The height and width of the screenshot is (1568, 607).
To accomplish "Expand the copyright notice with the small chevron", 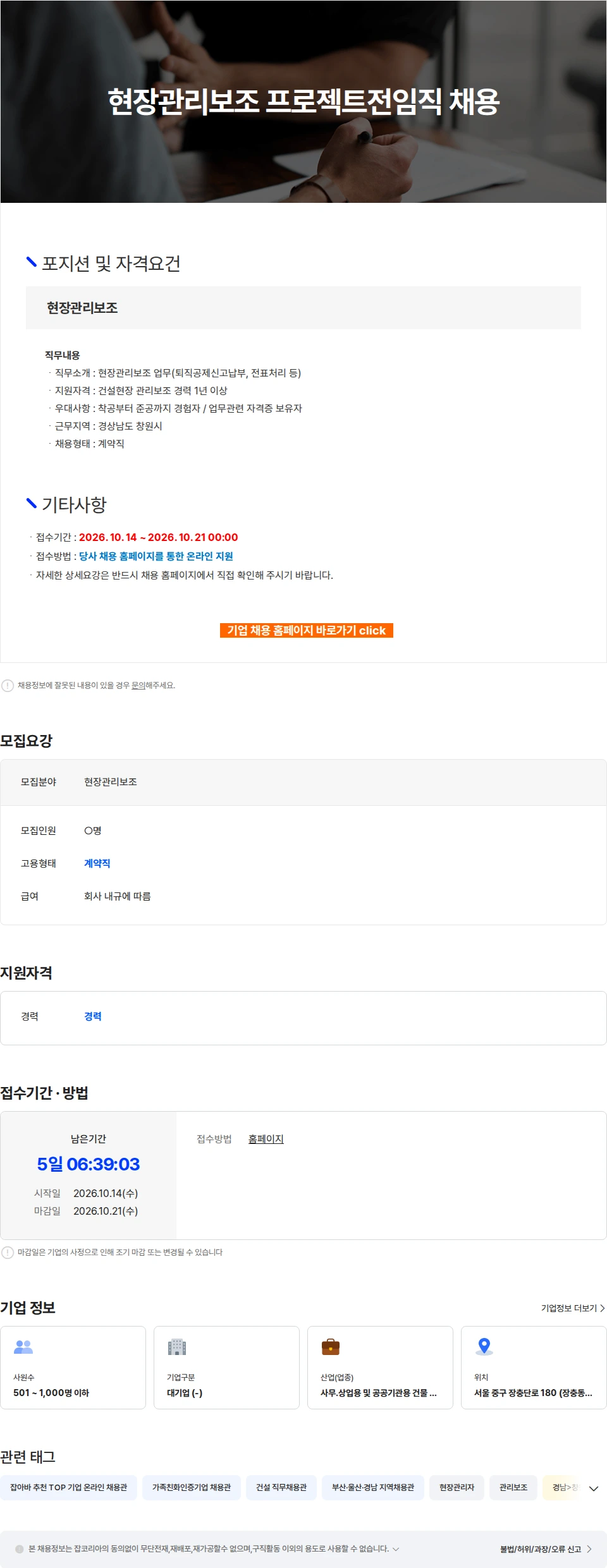I will coord(396,1549).
